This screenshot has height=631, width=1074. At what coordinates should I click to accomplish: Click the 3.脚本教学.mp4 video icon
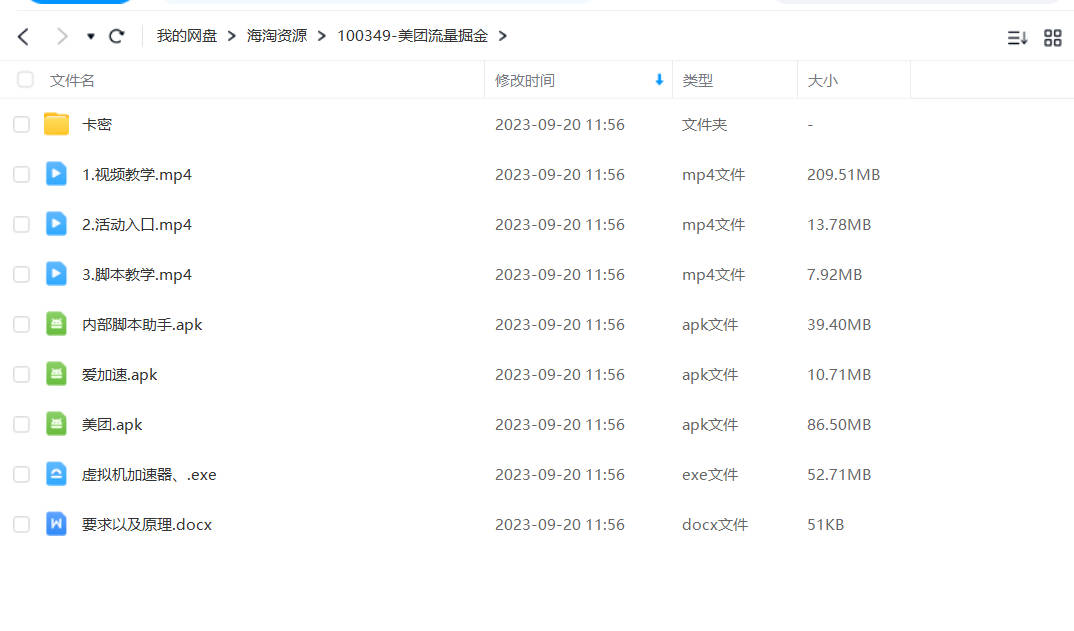click(x=56, y=274)
